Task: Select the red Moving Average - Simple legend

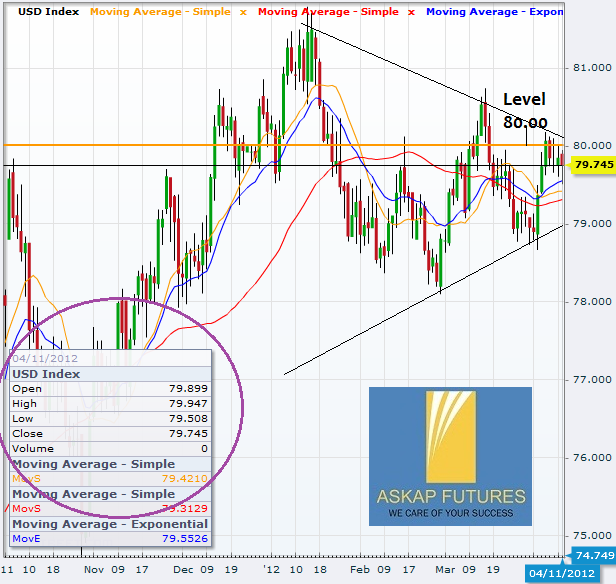Action: pyautogui.click(x=327, y=11)
